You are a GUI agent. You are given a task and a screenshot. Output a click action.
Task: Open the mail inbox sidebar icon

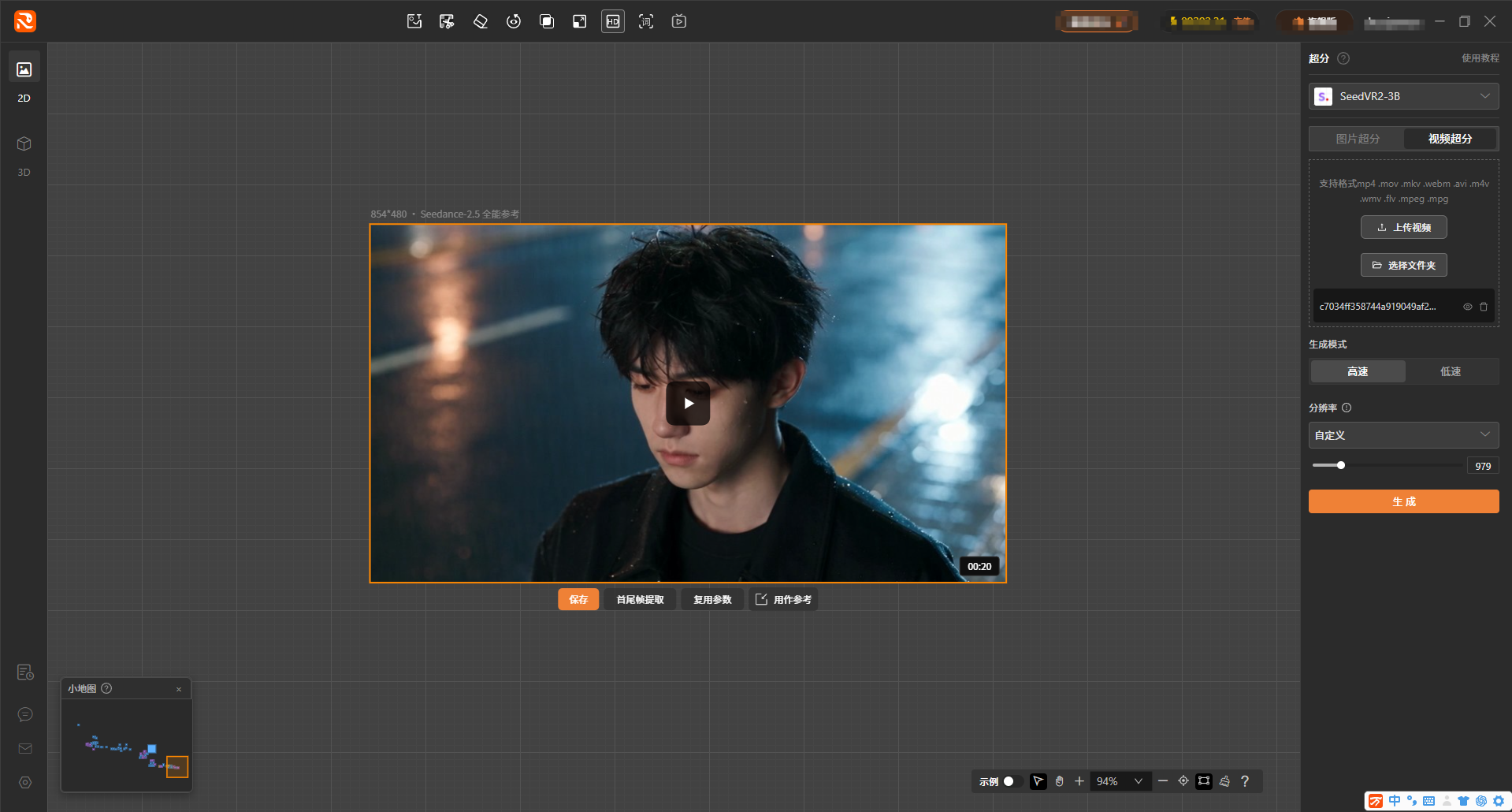[25, 748]
